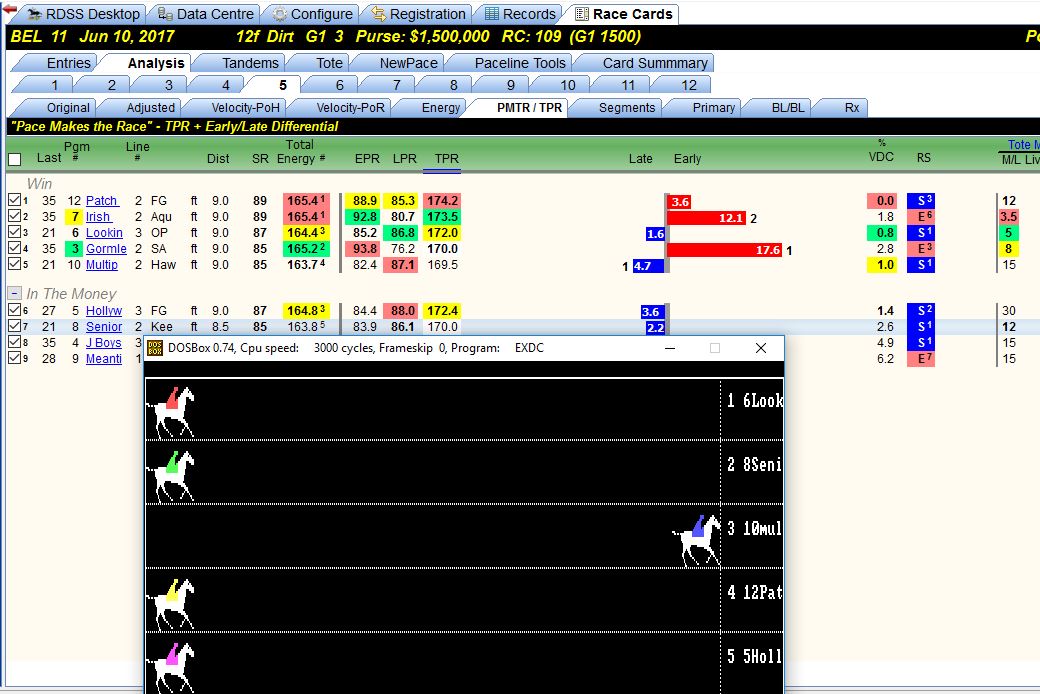The image size is (1040, 694).
Task: Click the blue 4.7 Late bar
Action: (x=648, y=266)
